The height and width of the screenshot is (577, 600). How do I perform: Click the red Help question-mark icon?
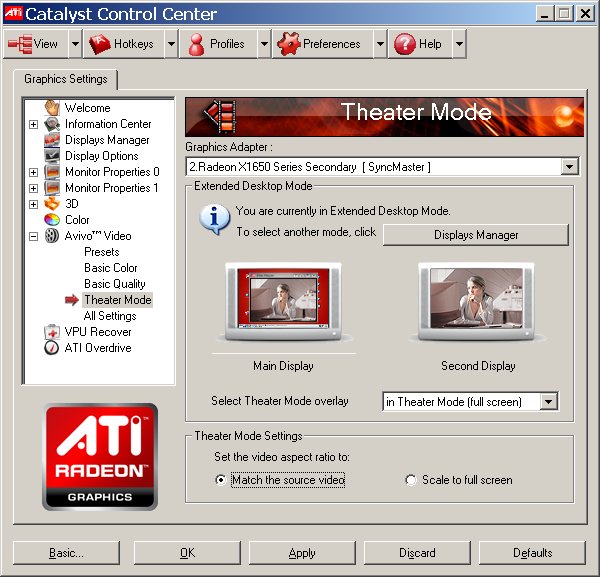405,44
